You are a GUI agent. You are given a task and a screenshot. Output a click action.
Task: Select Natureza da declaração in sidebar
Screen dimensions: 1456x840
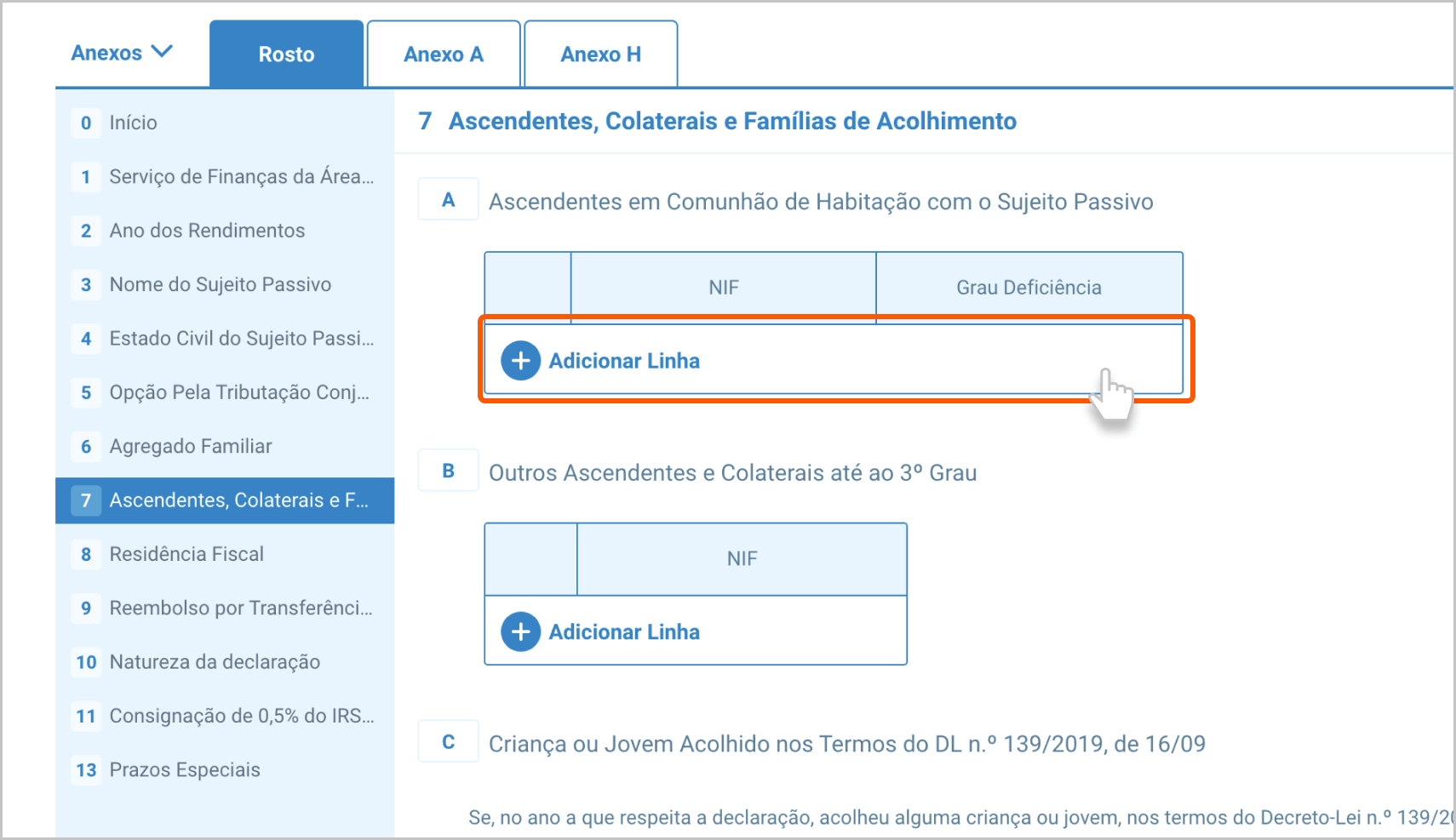click(x=215, y=662)
